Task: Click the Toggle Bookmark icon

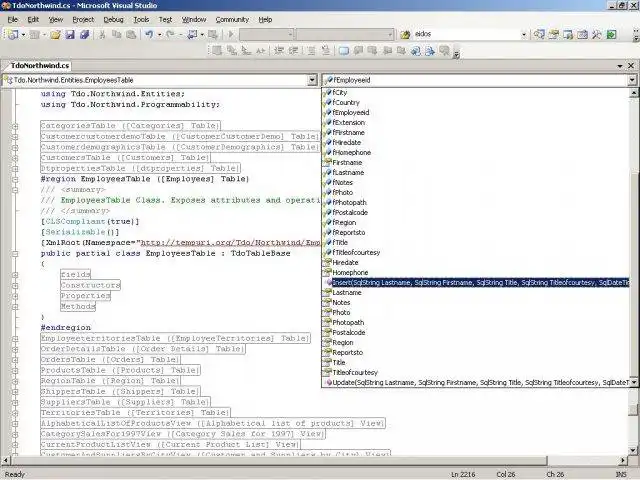Action: (x=344, y=51)
